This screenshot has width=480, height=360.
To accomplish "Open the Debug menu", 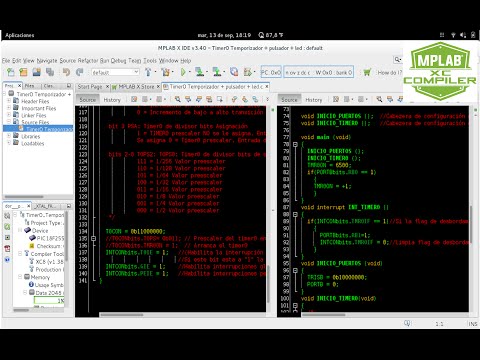I will tap(118, 60).
